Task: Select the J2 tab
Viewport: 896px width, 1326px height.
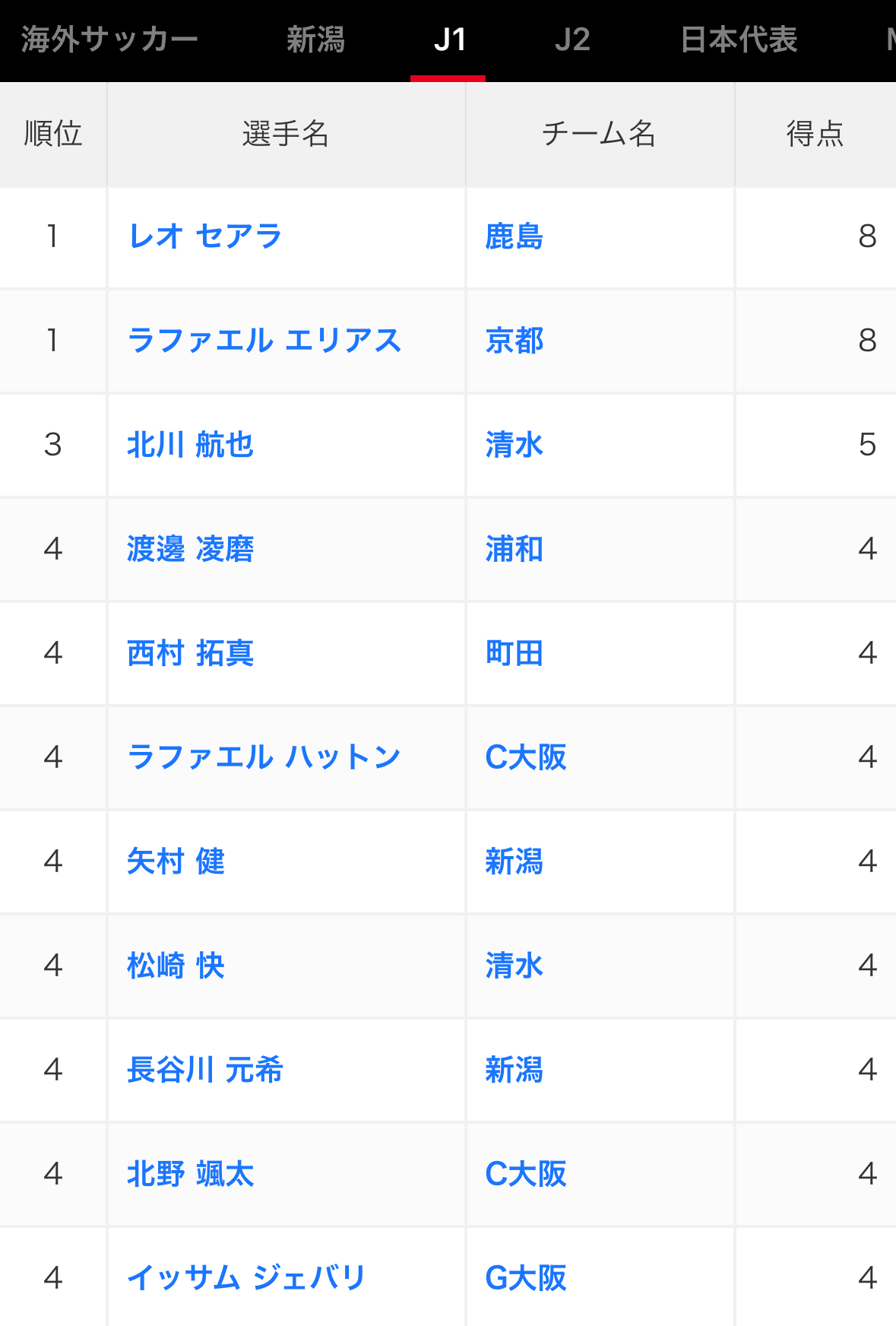Action: [x=572, y=40]
